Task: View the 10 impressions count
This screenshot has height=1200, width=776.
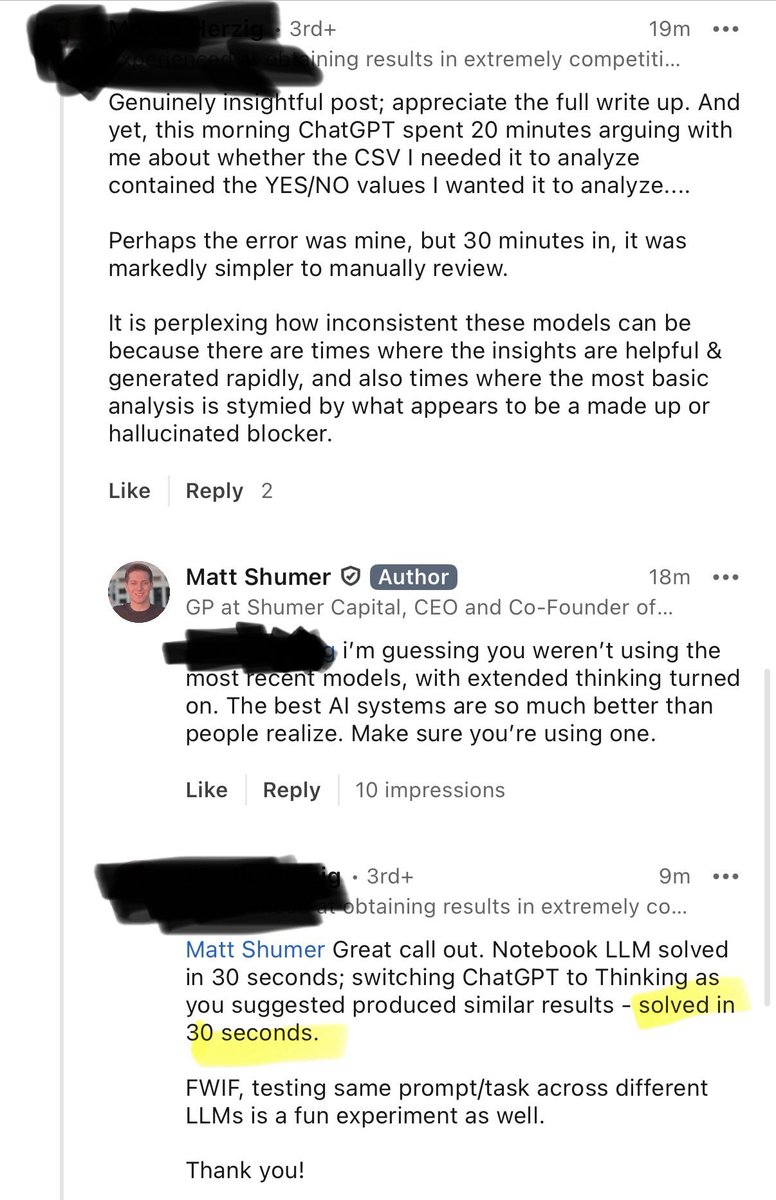Action: (x=430, y=790)
